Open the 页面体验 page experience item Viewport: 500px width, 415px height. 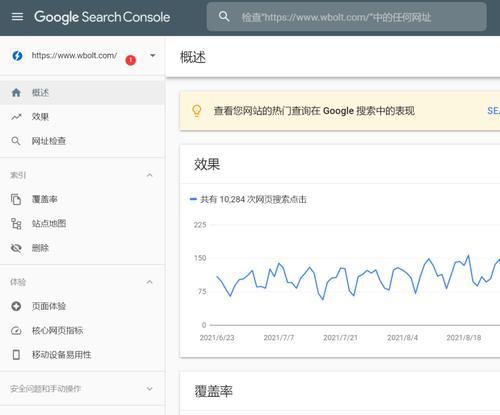click(82, 306)
